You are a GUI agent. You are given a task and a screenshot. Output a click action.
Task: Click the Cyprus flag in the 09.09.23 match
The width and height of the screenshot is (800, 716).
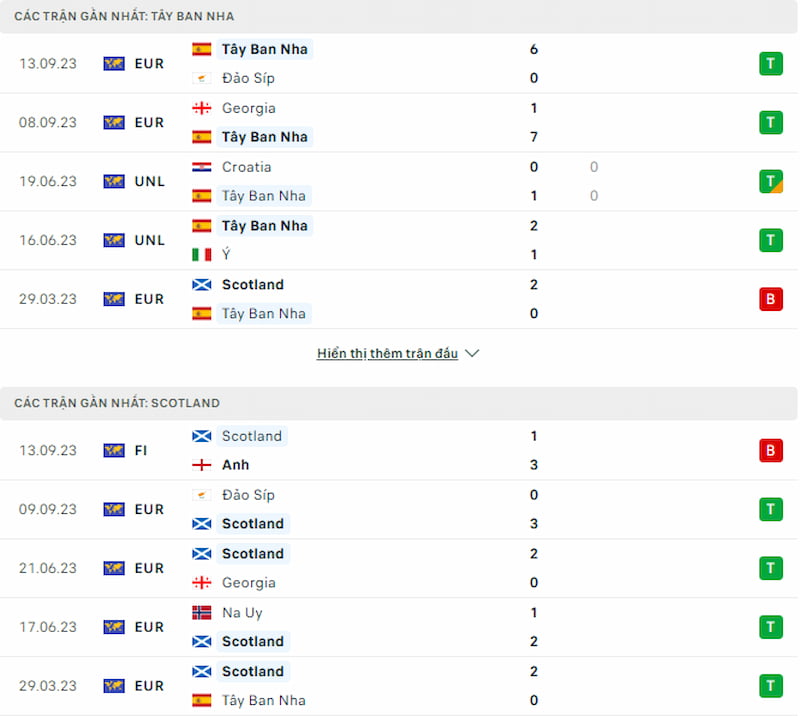pyautogui.click(x=202, y=495)
